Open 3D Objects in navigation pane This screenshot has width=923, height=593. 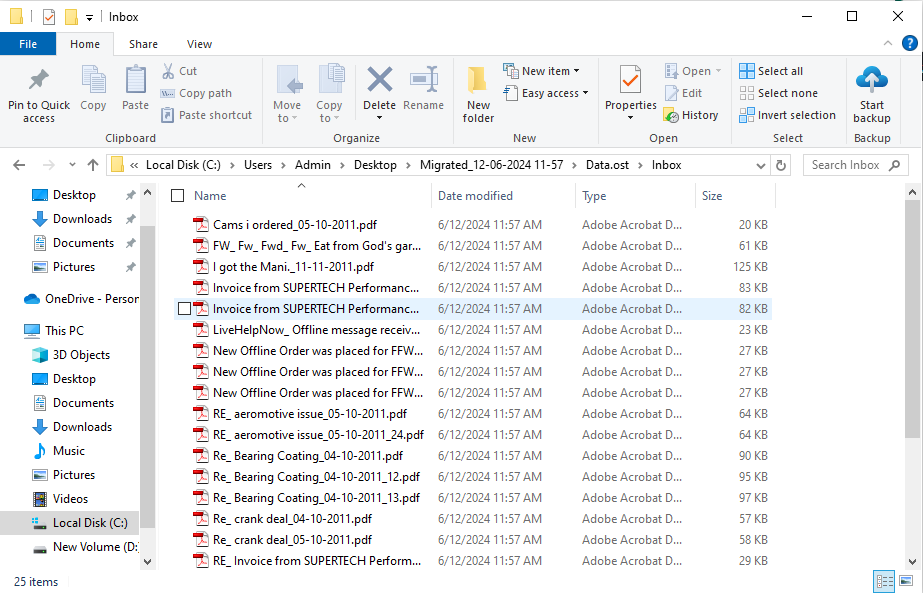(x=71, y=355)
